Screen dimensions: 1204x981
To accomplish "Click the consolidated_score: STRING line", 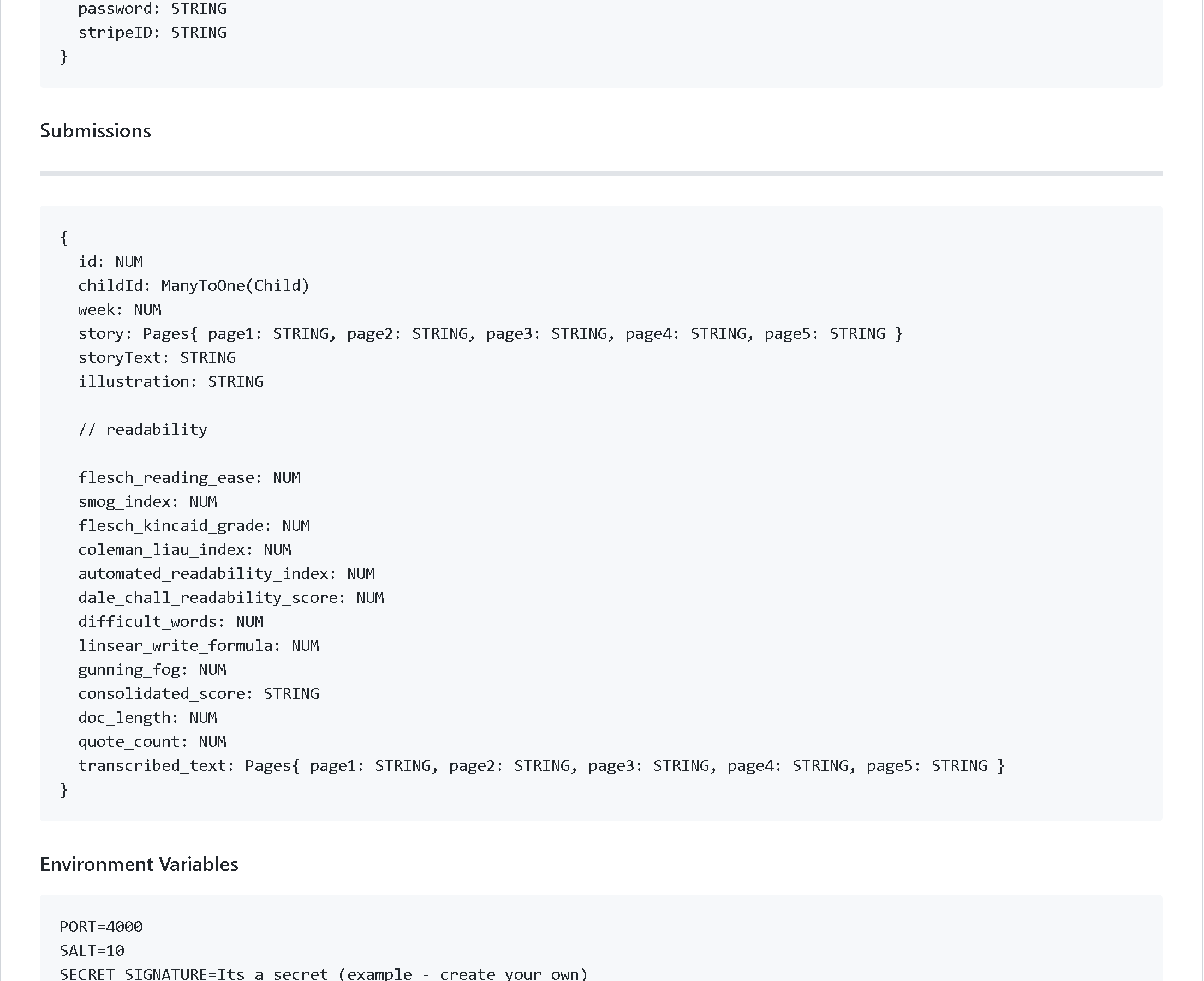I will pyautogui.click(x=198, y=694).
